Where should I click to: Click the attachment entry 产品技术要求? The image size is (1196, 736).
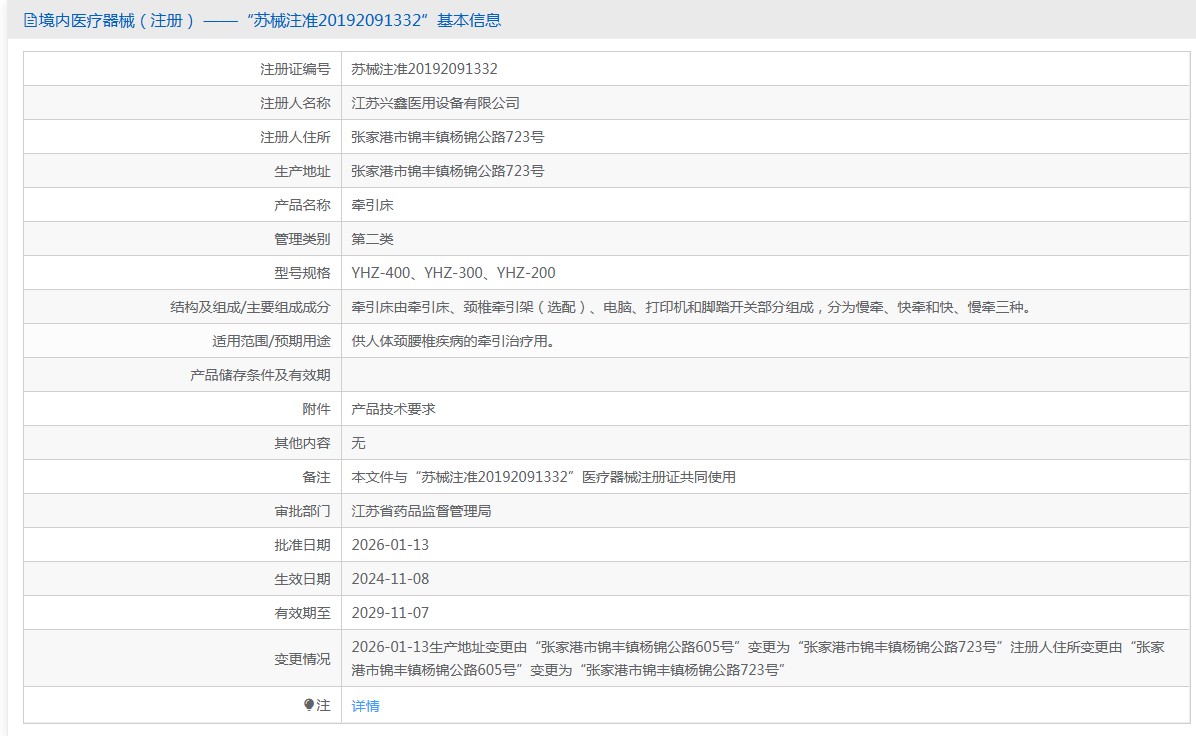click(393, 409)
